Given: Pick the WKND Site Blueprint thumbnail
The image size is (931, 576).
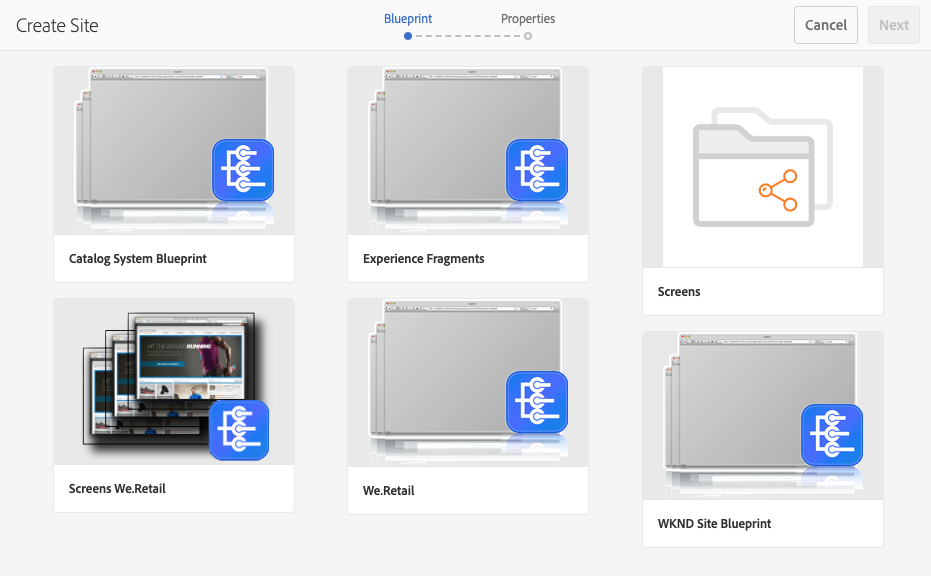Looking at the screenshot, I should pos(763,416).
